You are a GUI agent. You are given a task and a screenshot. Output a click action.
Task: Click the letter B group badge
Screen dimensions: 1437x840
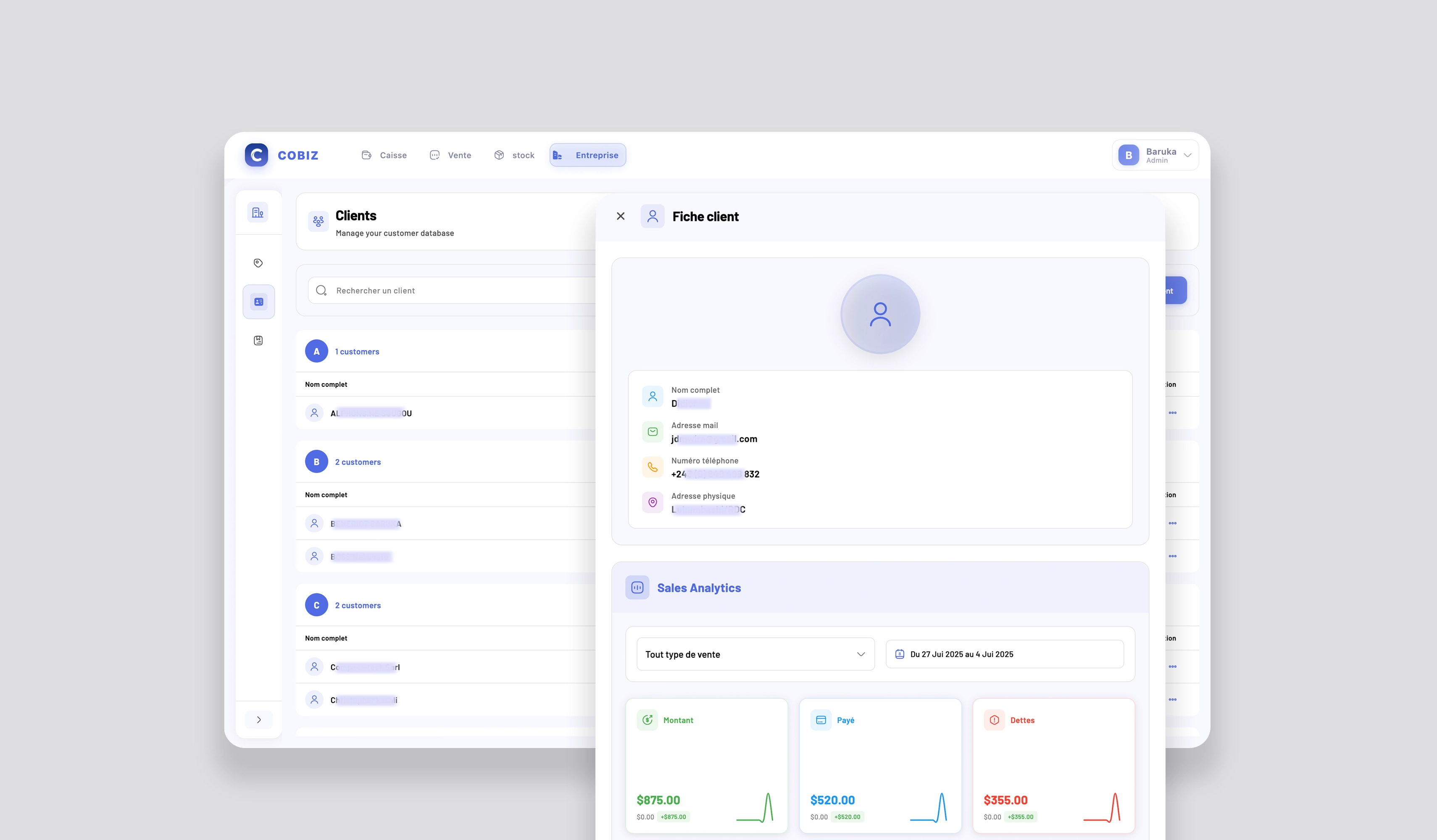[x=316, y=462]
